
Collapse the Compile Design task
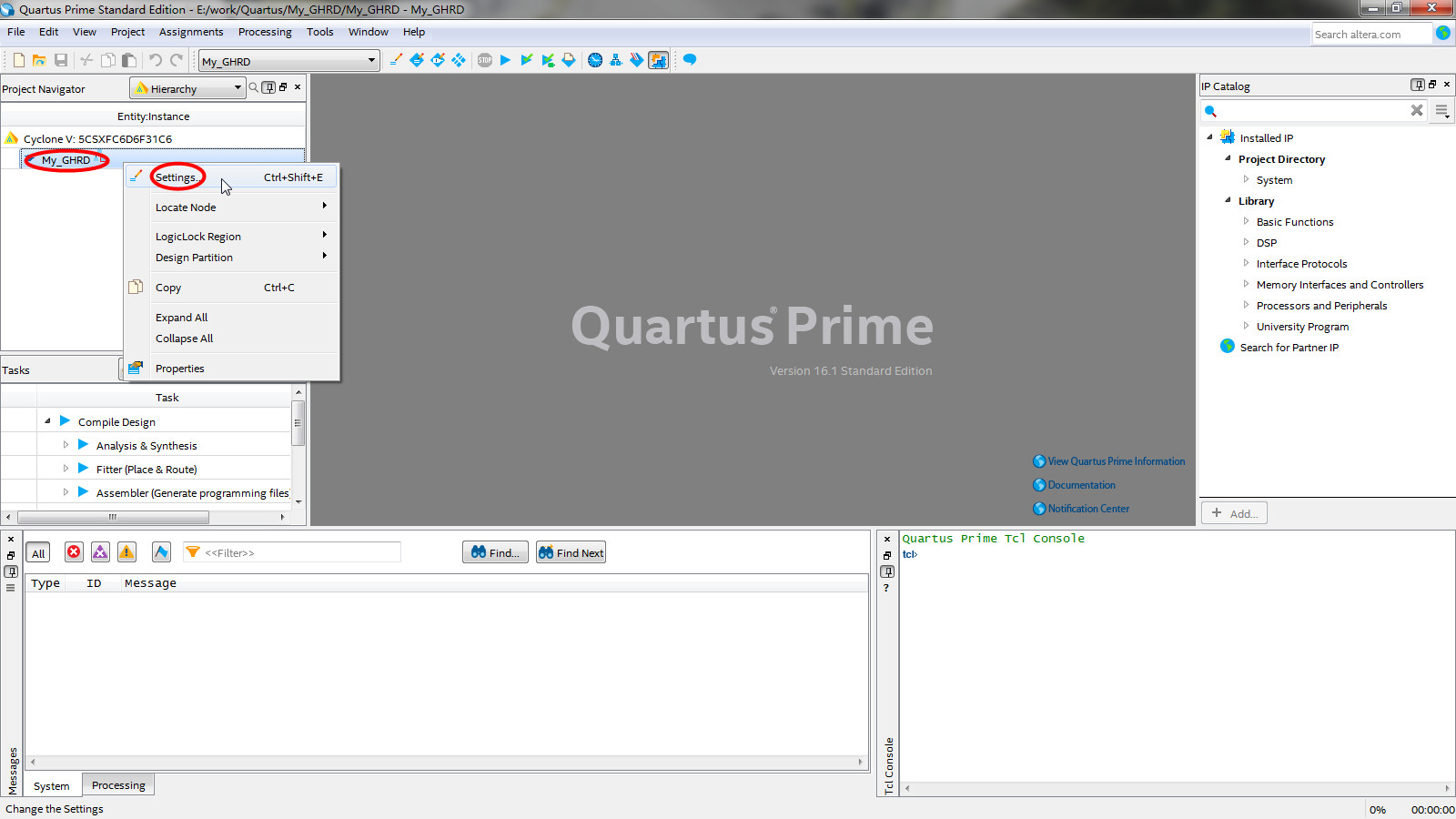47,420
